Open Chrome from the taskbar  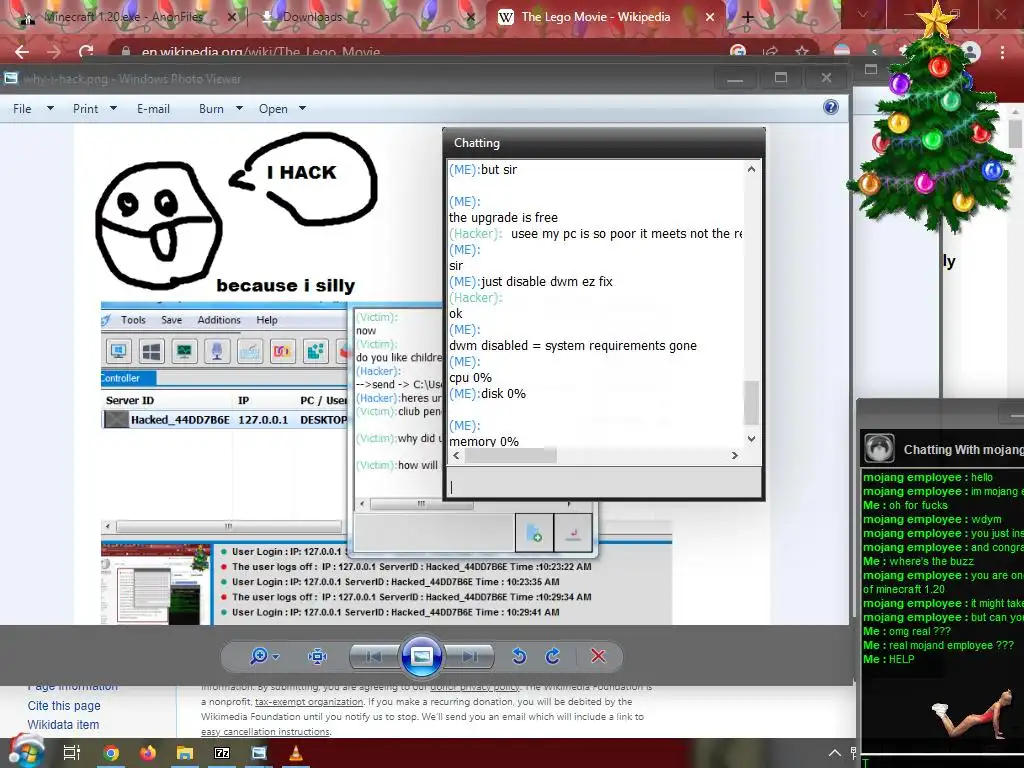(x=111, y=753)
